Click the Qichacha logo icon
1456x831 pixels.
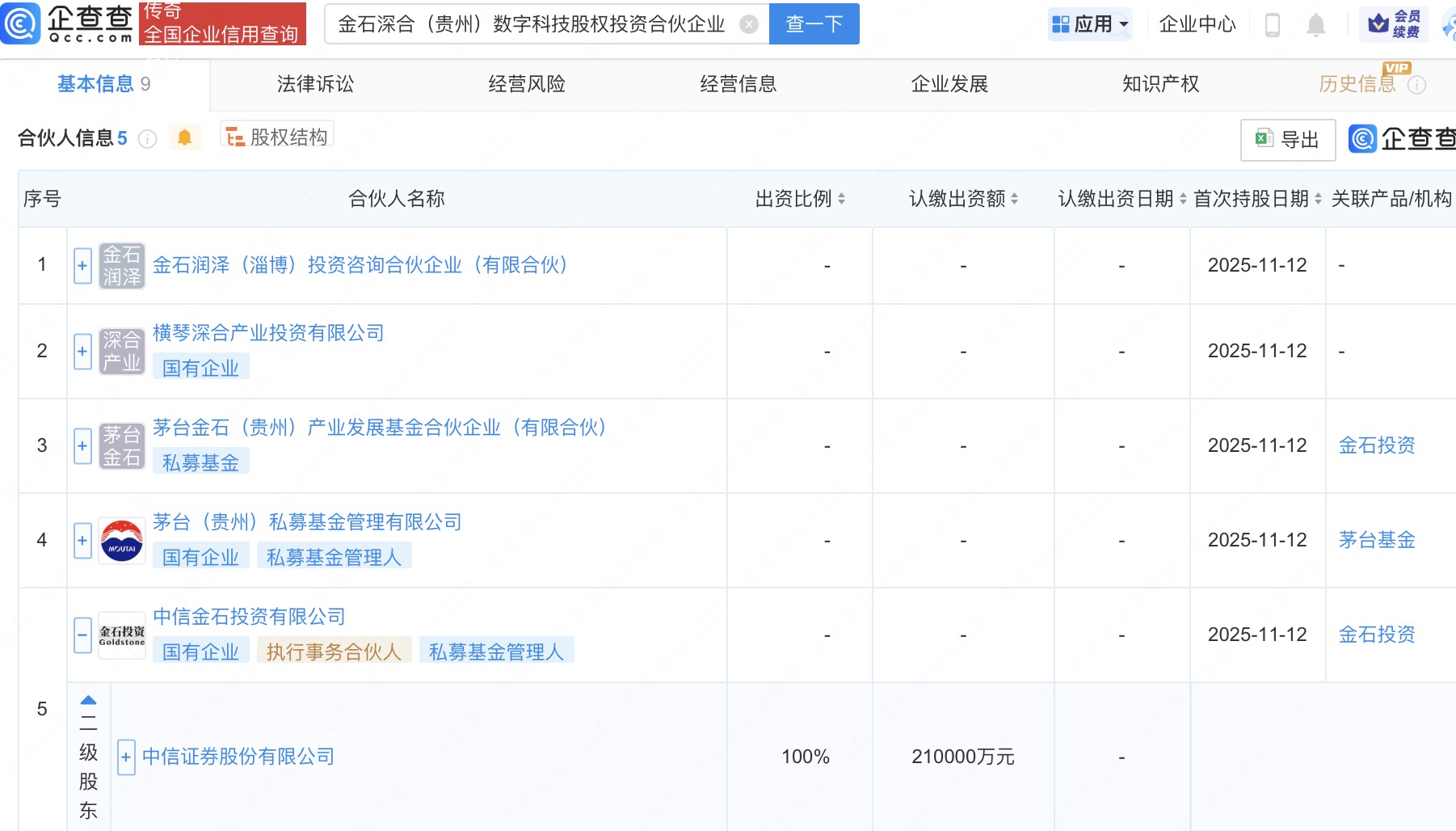tap(21, 23)
